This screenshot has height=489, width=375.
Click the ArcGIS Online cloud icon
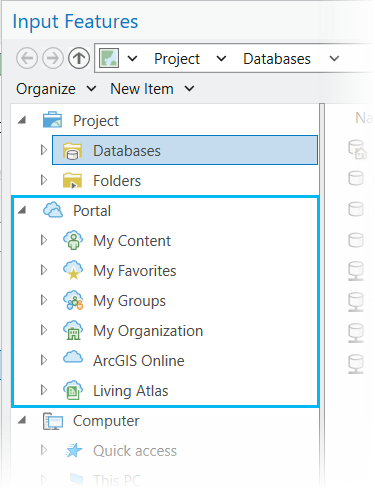click(73, 357)
